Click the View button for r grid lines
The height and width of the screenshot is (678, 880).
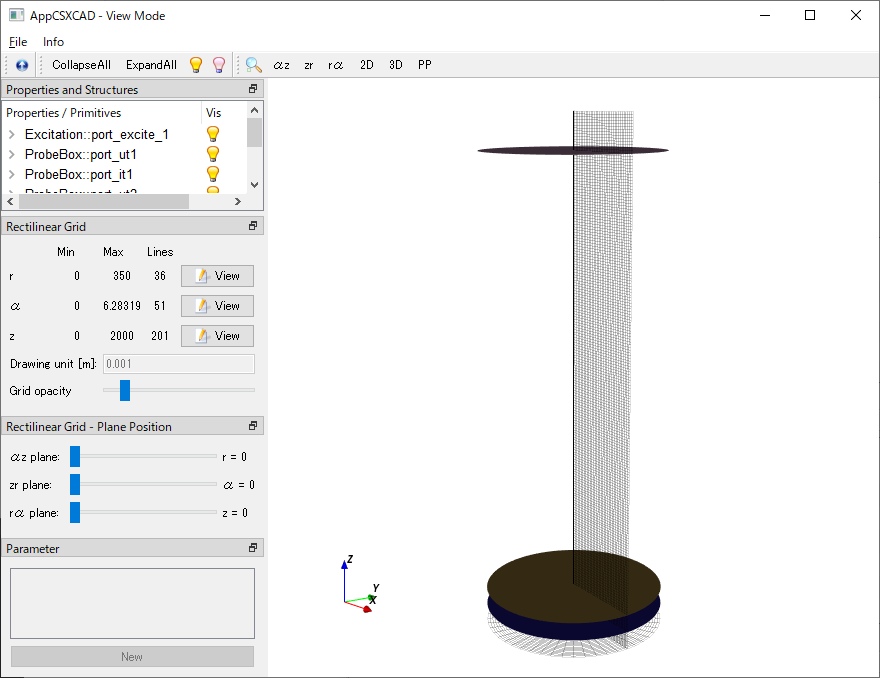point(217,276)
